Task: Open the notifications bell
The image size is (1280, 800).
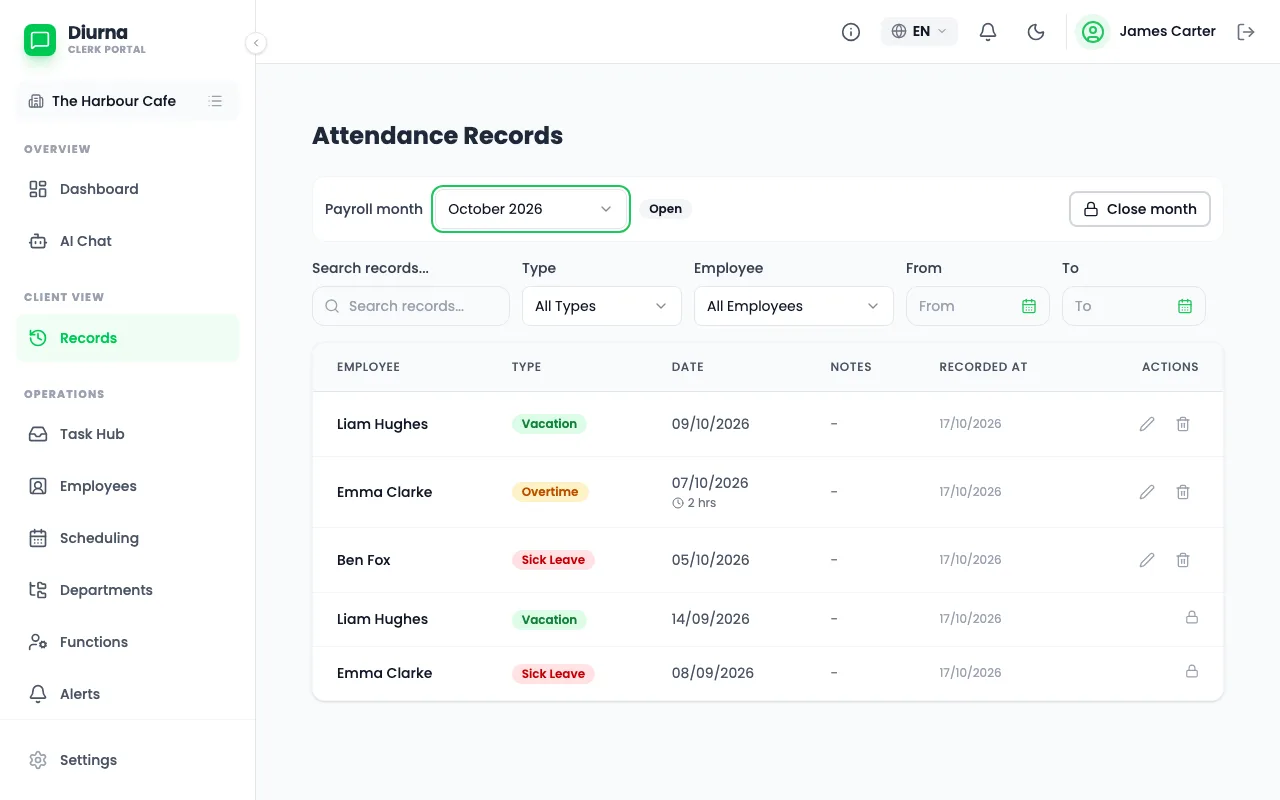Action: point(988,32)
